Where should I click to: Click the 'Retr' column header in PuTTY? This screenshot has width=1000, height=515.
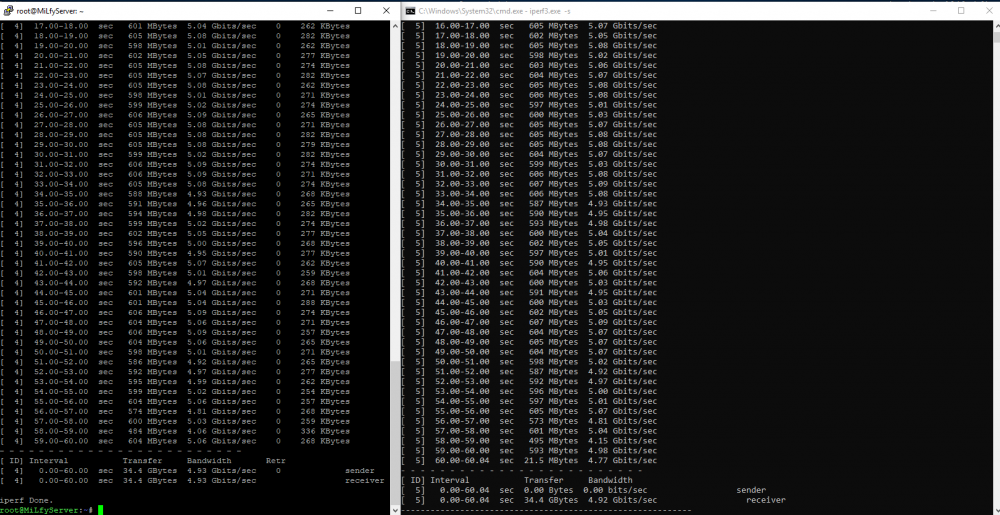tap(276, 461)
